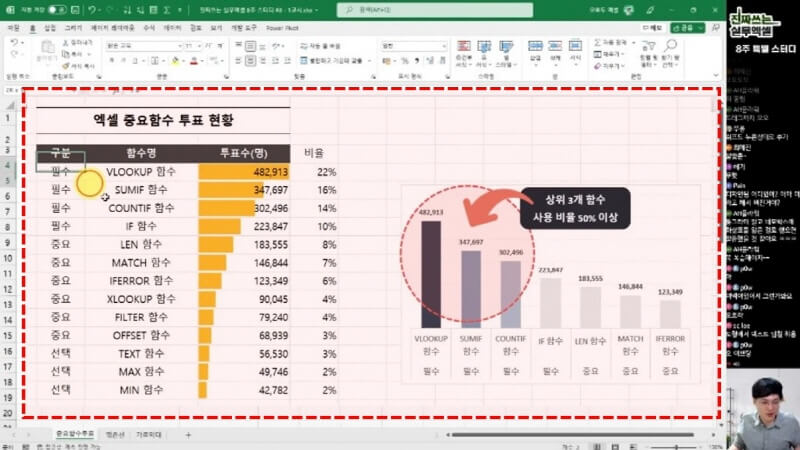Viewport: 800px width, 450px height.
Task: Open the Font Color dropdown arrow
Action: point(202,61)
